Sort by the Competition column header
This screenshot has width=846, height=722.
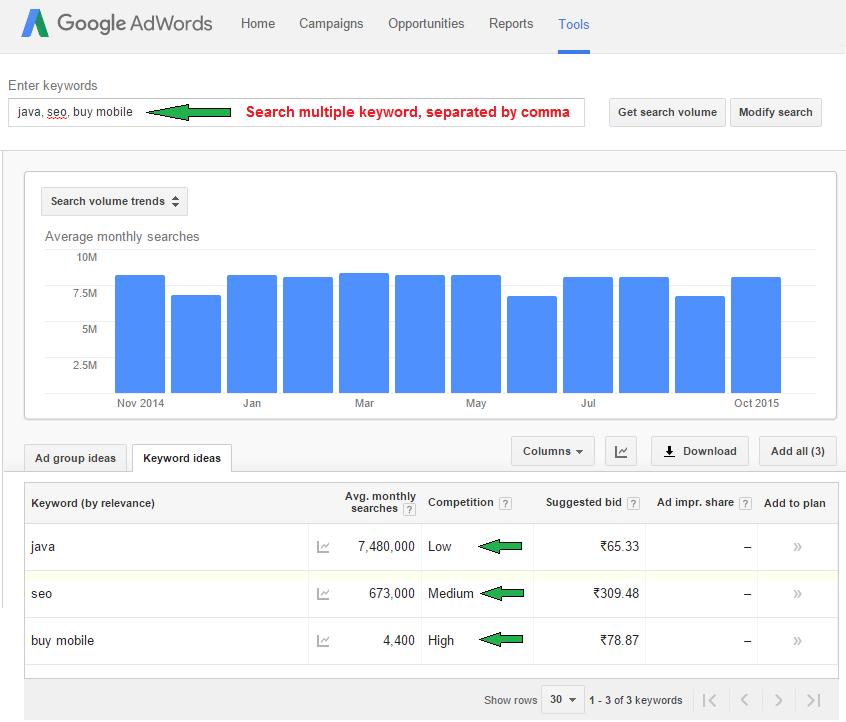[x=461, y=502]
